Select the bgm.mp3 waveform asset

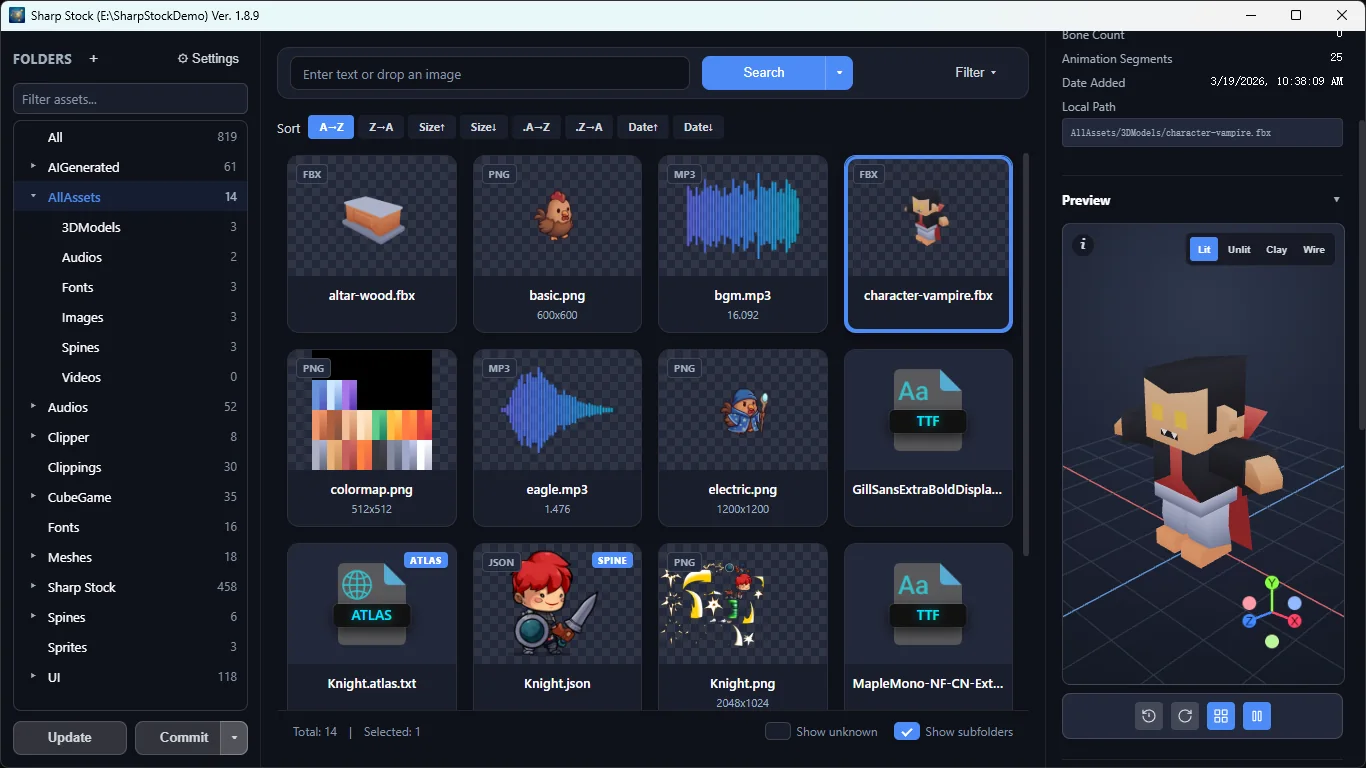point(743,216)
